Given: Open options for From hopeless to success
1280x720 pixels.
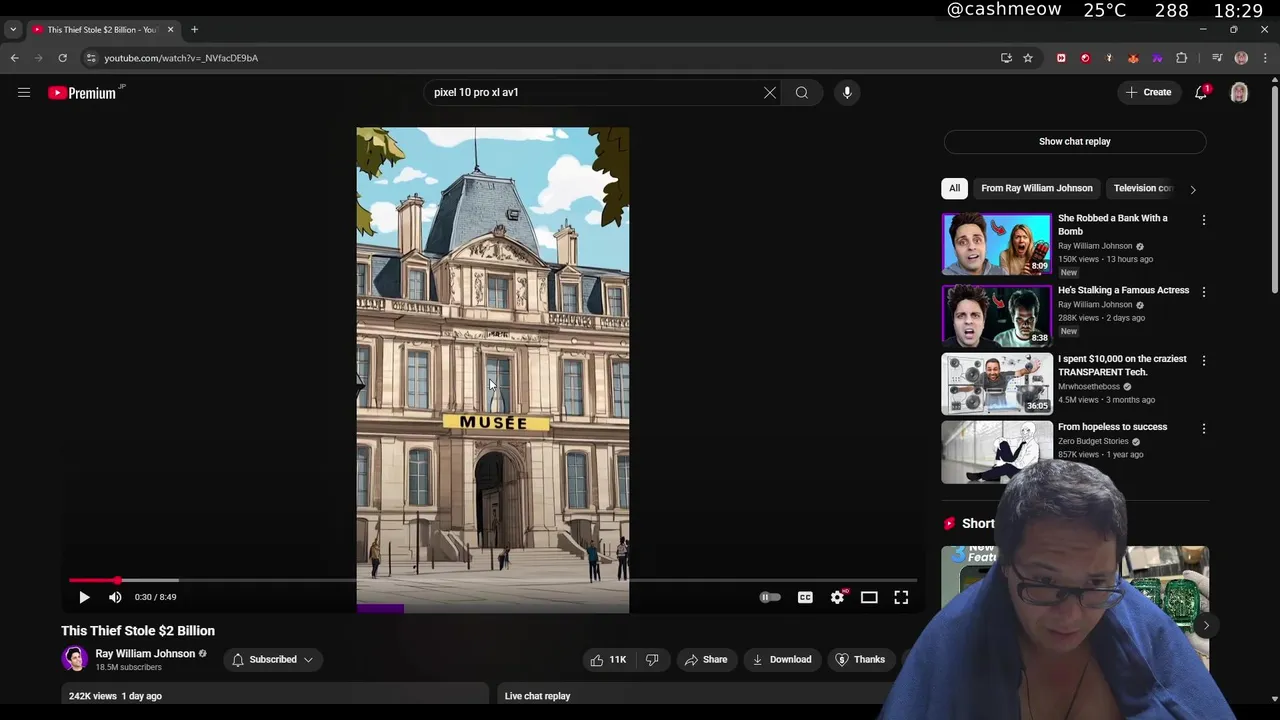Looking at the screenshot, I should pyautogui.click(x=1203, y=428).
